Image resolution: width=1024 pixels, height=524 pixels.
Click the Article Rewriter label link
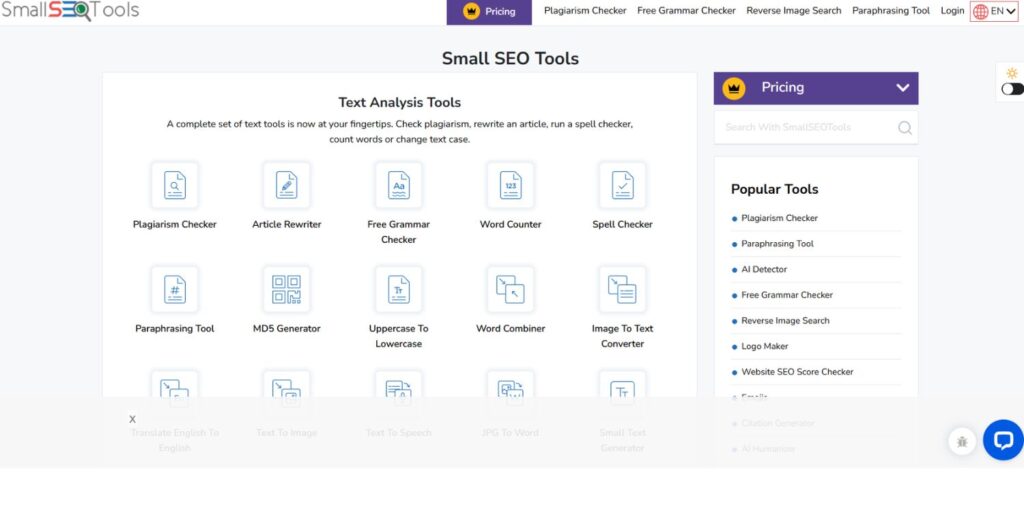coord(287,224)
